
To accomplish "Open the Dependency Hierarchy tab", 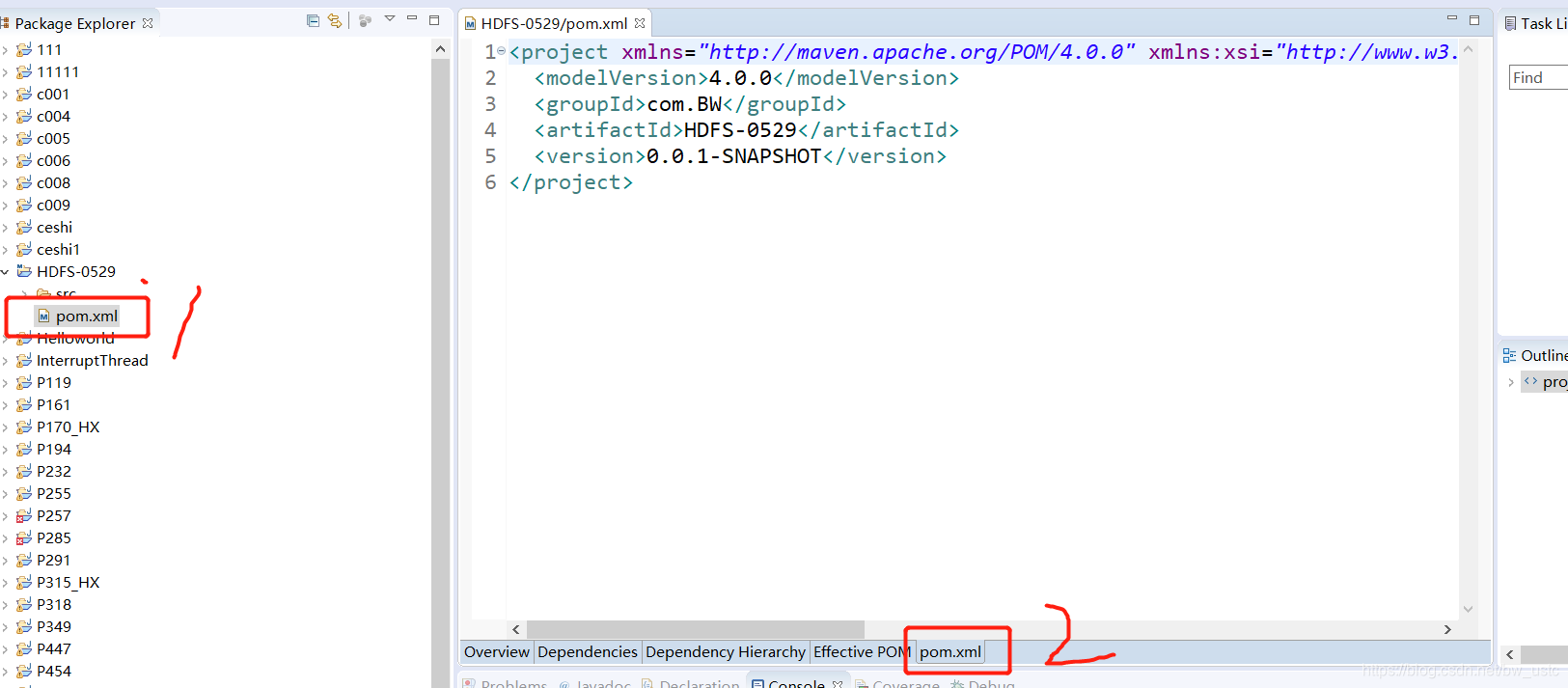I will pyautogui.click(x=726, y=652).
